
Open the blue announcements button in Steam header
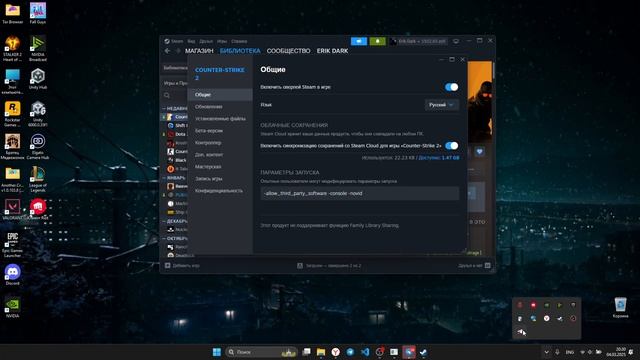359,41
